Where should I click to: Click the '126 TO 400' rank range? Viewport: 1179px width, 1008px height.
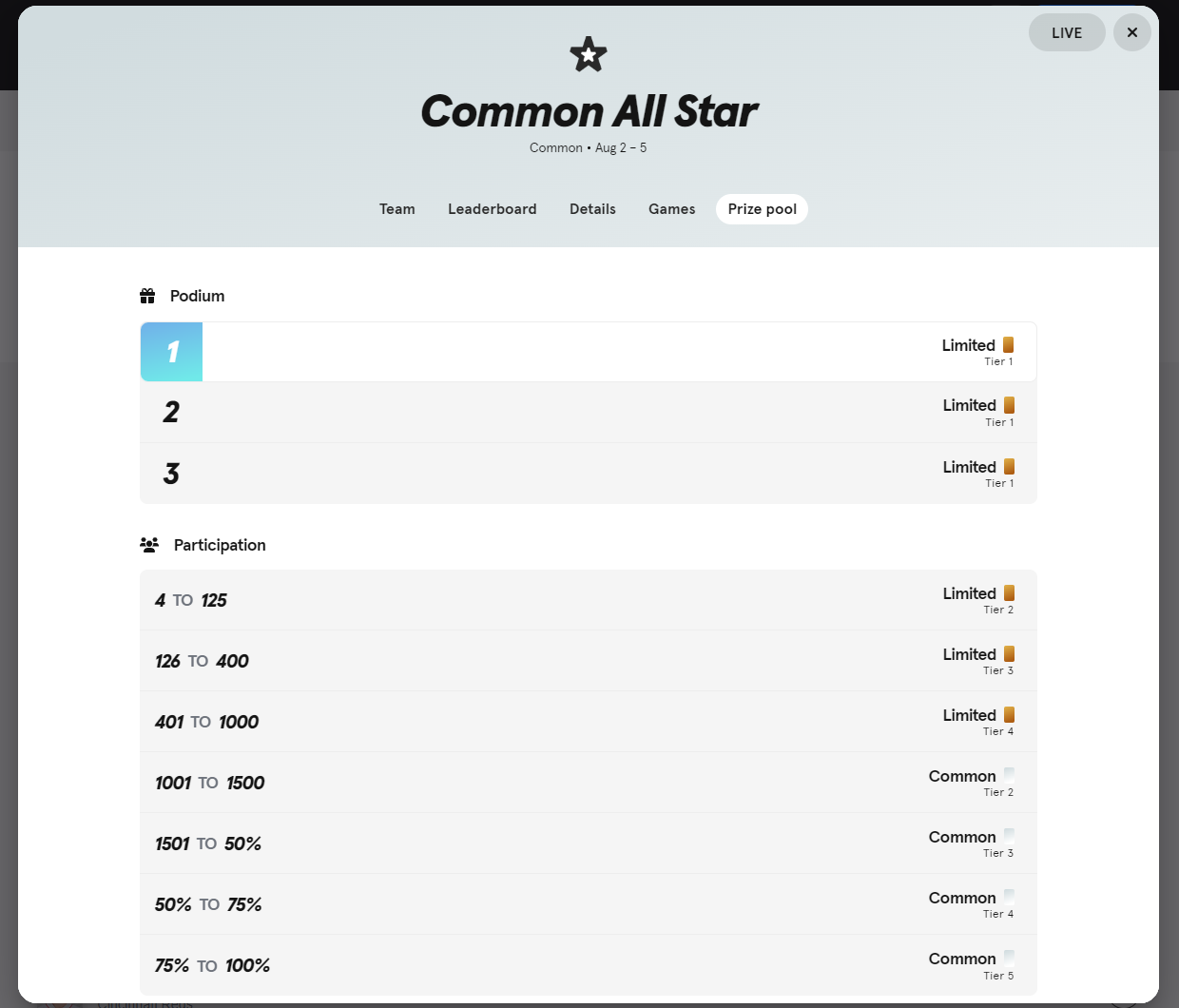[202, 661]
